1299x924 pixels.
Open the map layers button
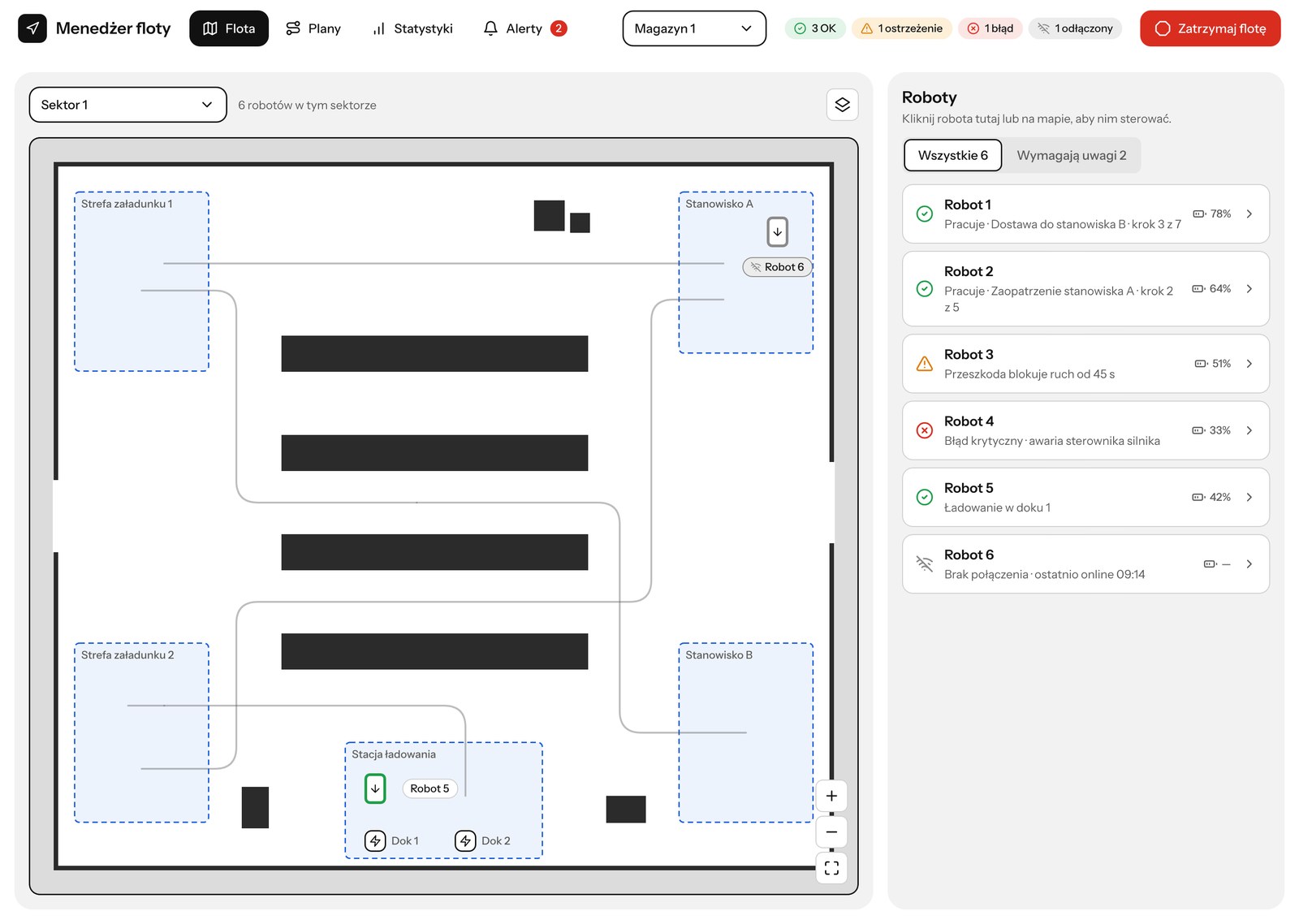(x=842, y=105)
